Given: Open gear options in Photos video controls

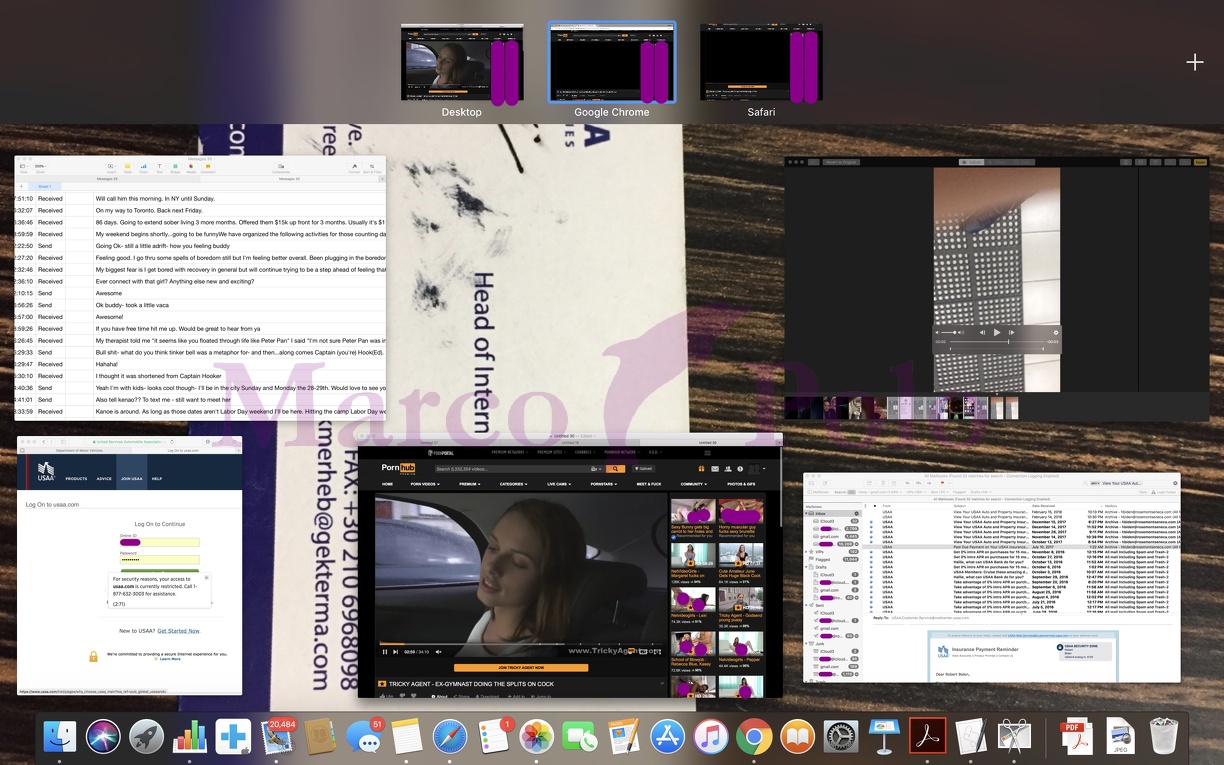Looking at the screenshot, I should tap(1056, 332).
